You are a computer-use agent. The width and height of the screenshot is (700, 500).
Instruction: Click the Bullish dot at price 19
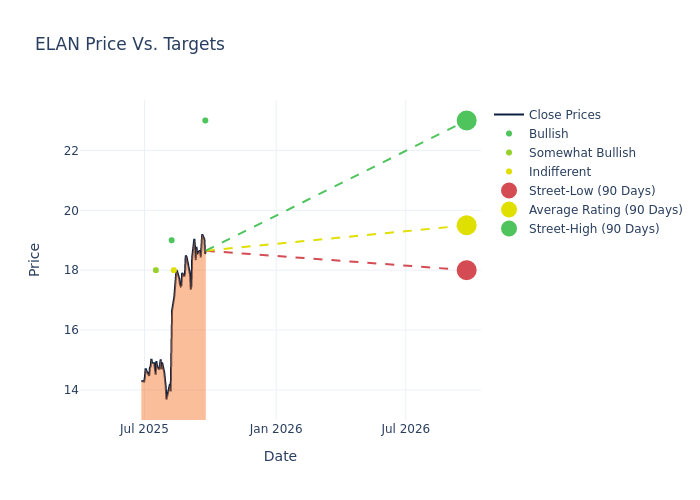point(171,240)
